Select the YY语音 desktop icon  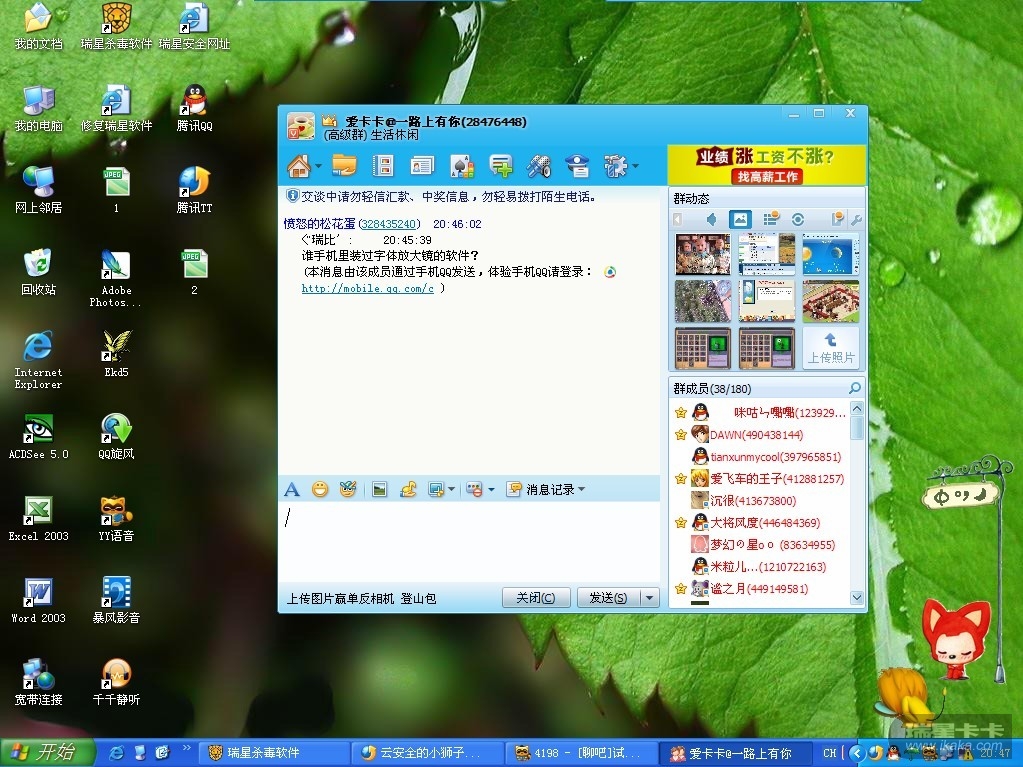pos(116,518)
